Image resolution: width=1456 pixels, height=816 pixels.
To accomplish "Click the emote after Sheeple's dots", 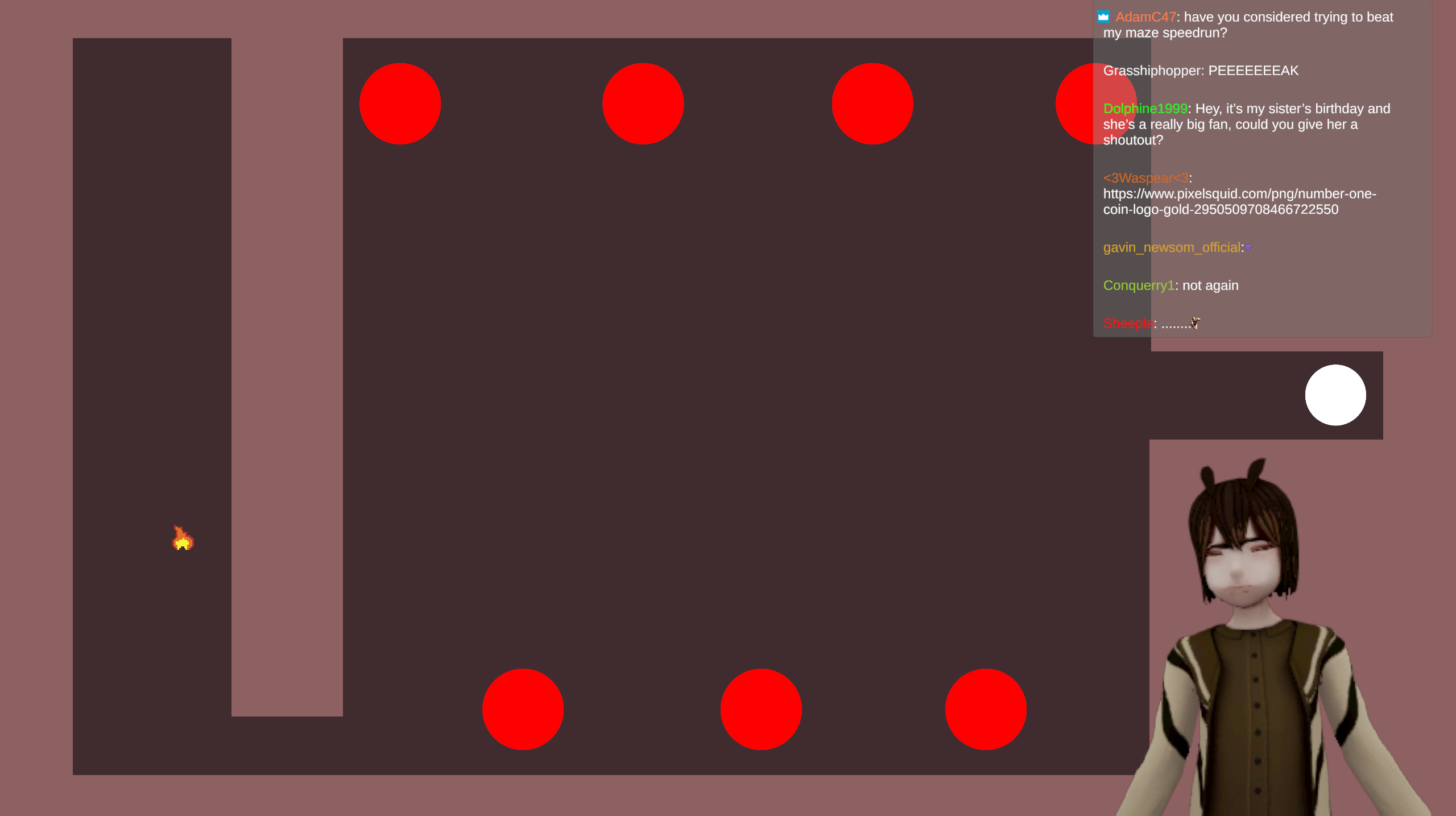I will point(1196,323).
